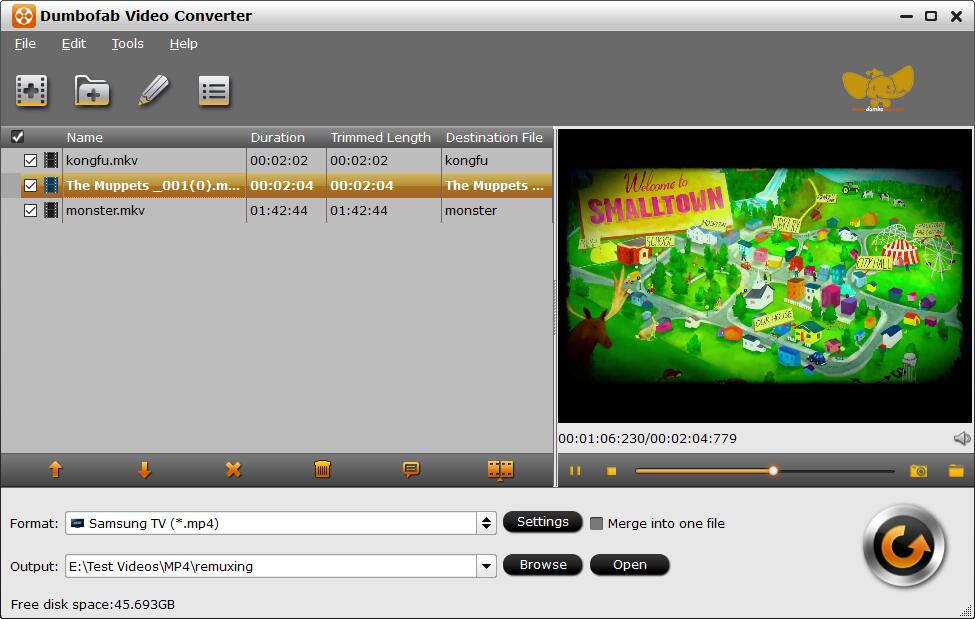Viewport: 975px width, 619px height.
Task: Take a snapshot with camera icon
Action: point(918,471)
